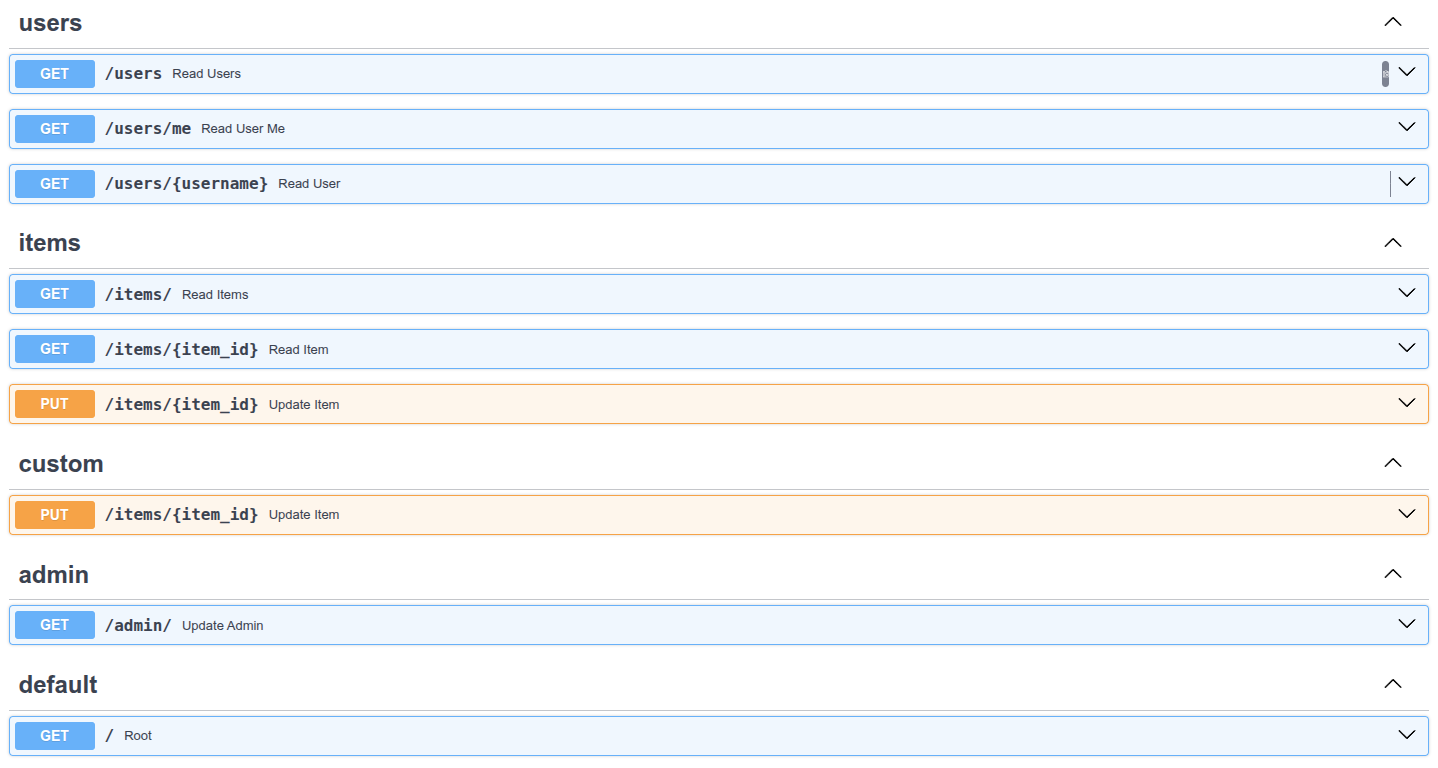Click the GET badge for /users/me
The width and height of the screenshot is (1438, 768).
(55, 129)
